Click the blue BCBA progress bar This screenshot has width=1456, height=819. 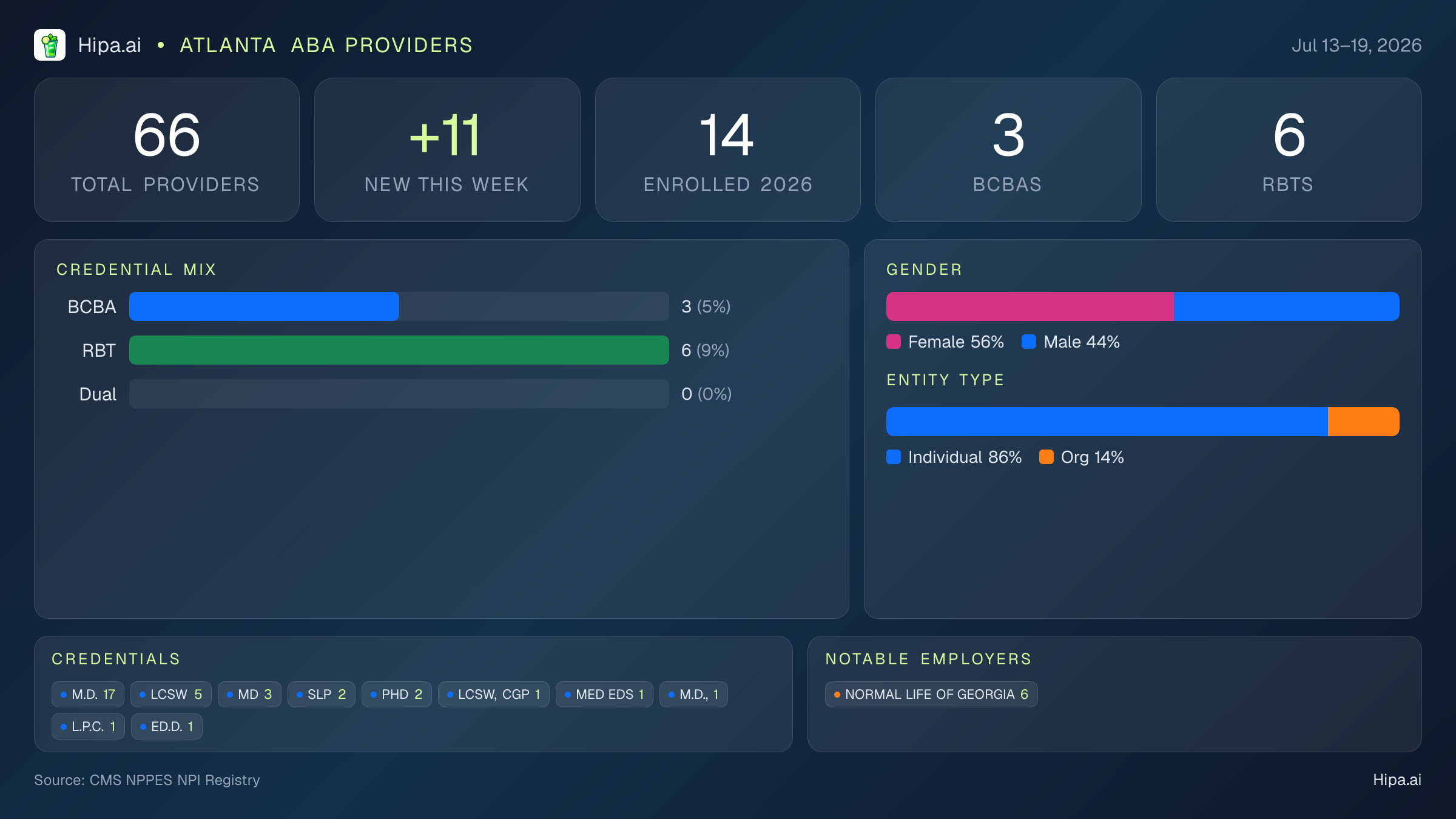tap(264, 306)
